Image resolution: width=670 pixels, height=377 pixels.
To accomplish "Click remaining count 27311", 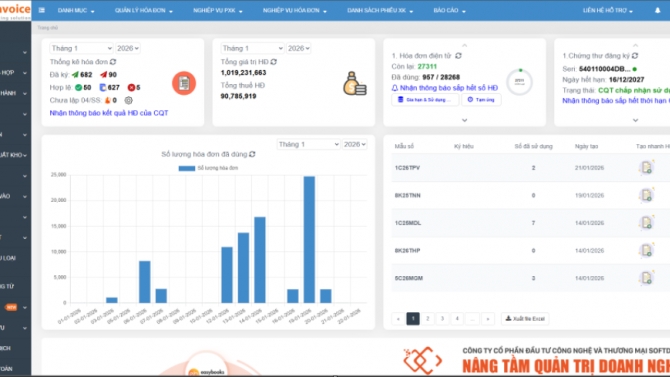I will click(427, 66).
